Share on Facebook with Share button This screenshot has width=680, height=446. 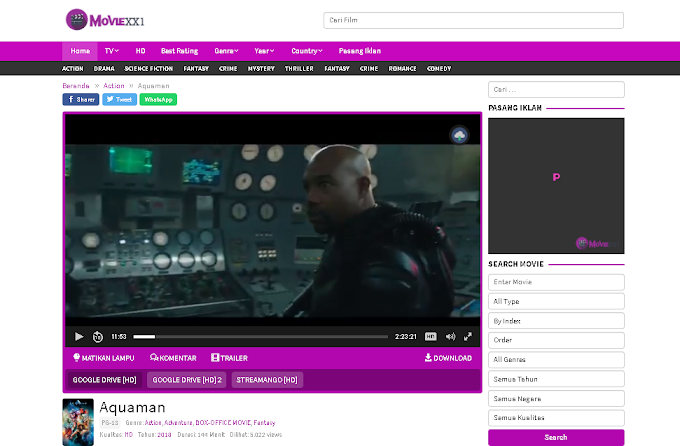(x=81, y=99)
